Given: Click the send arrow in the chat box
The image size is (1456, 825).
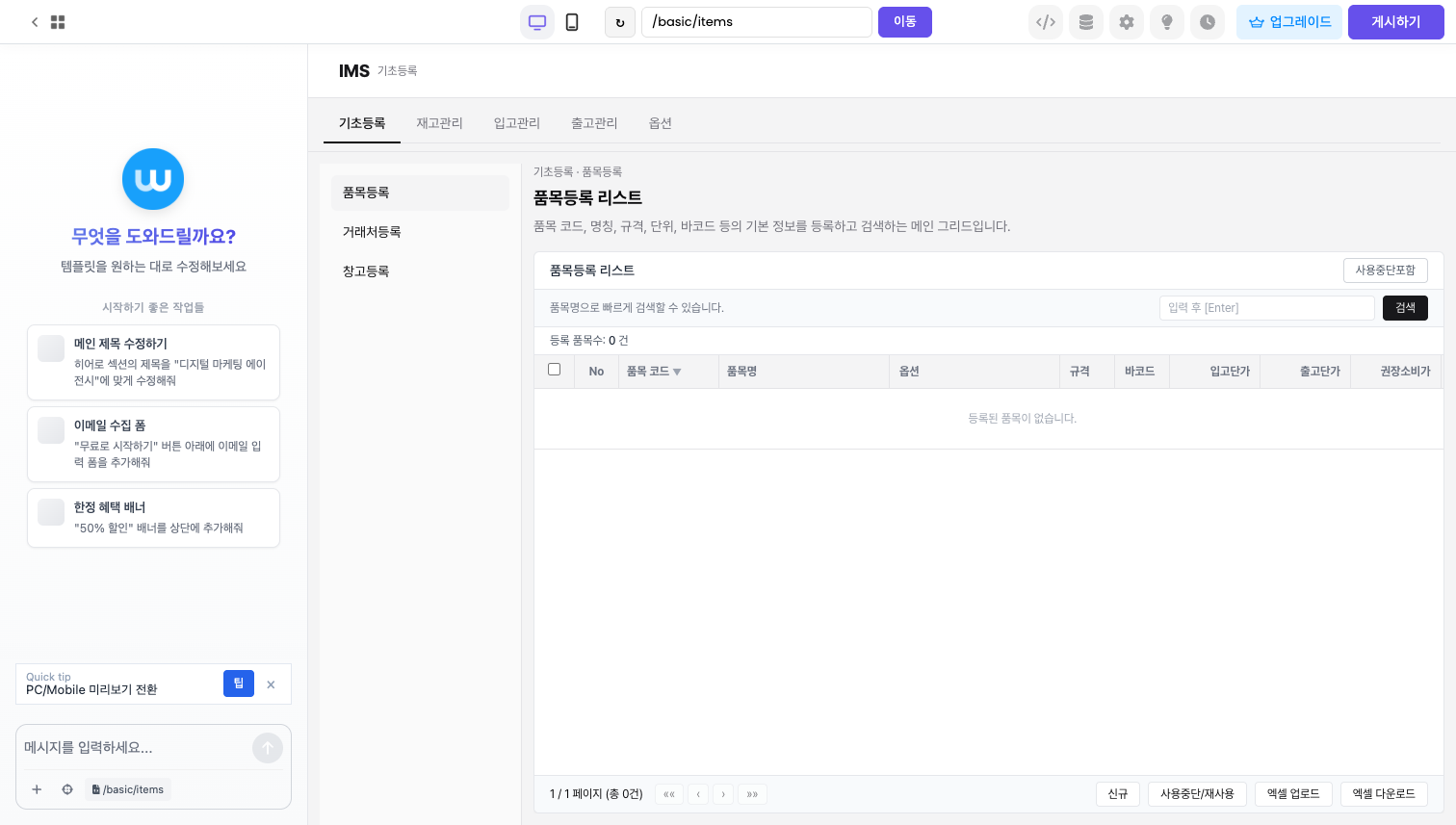Looking at the screenshot, I should [x=268, y=748].
